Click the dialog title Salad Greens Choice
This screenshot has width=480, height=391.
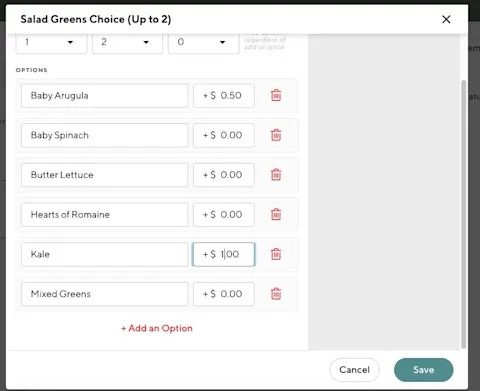click(96, 19)
